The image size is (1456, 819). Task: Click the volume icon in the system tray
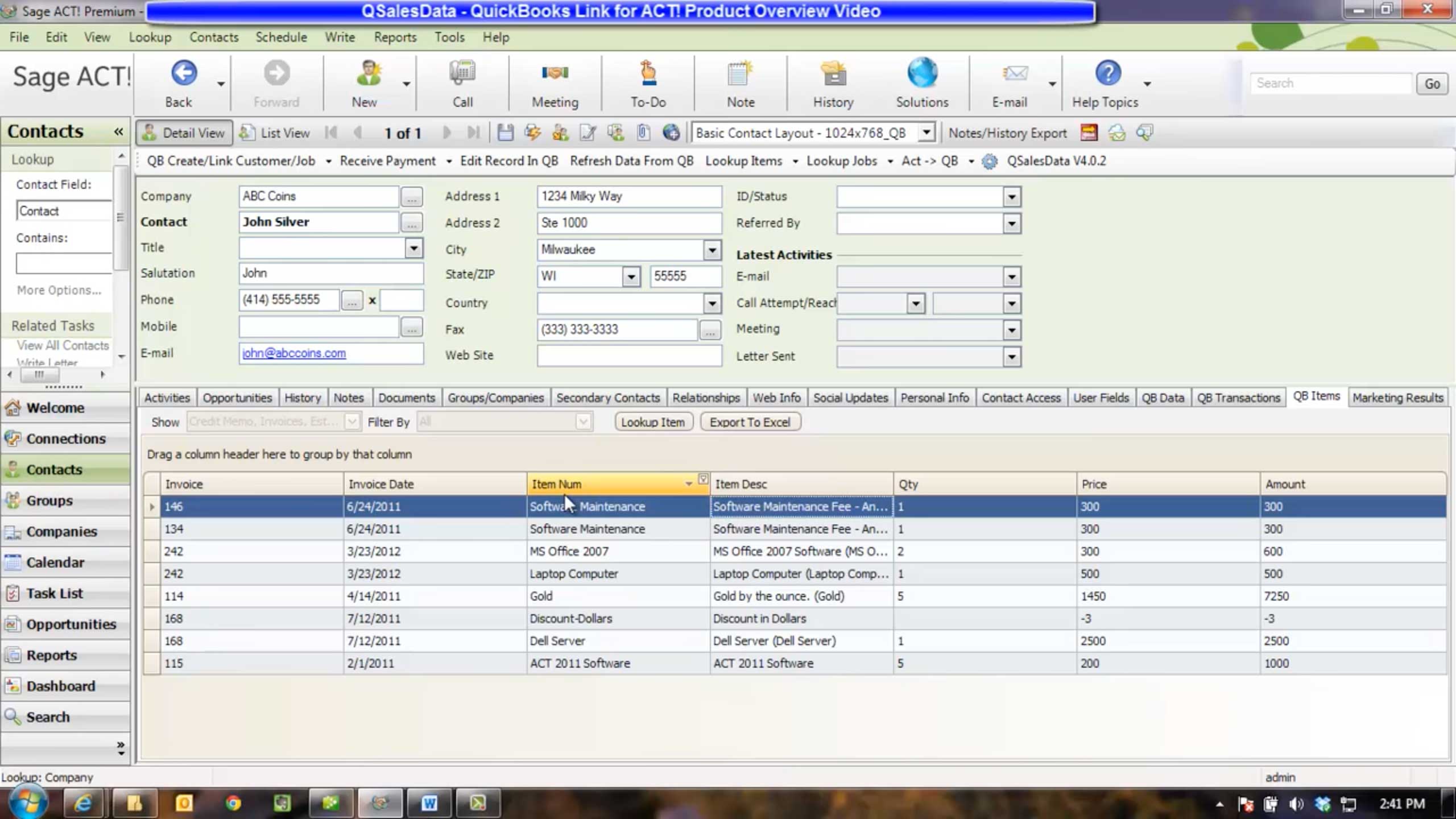[1296, 804]
